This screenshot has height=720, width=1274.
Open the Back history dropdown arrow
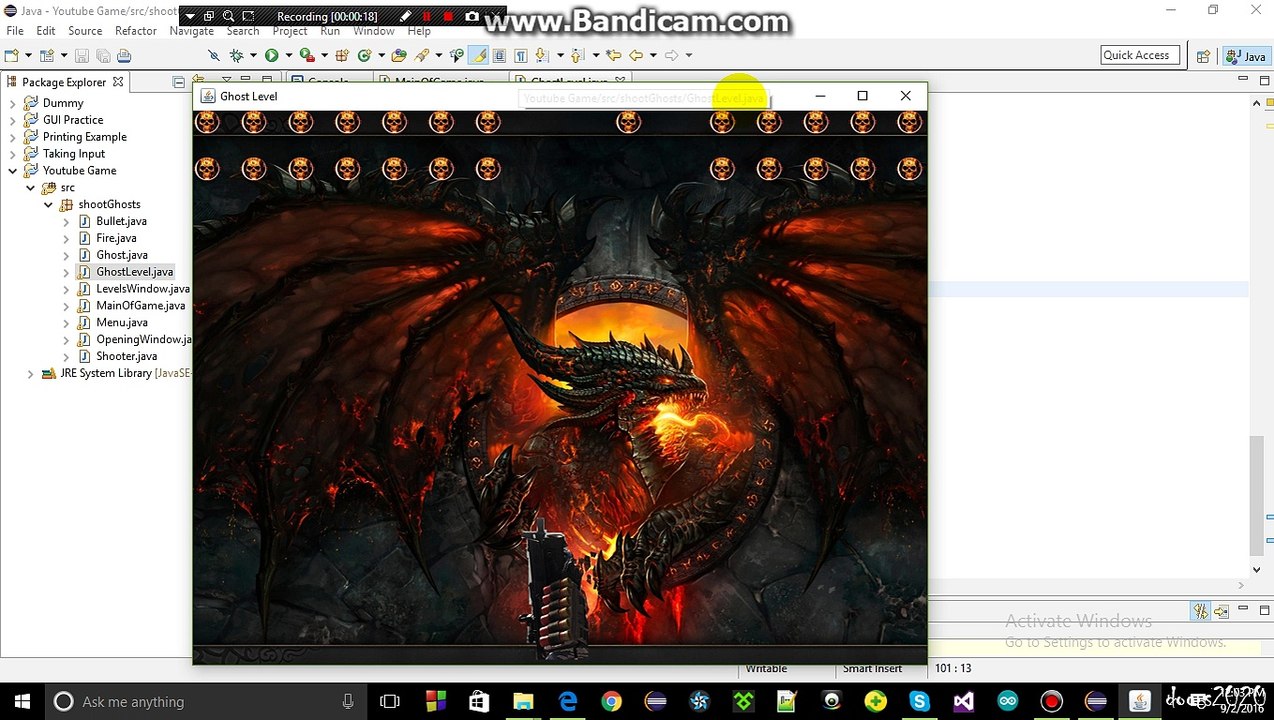tap(653, 55)
